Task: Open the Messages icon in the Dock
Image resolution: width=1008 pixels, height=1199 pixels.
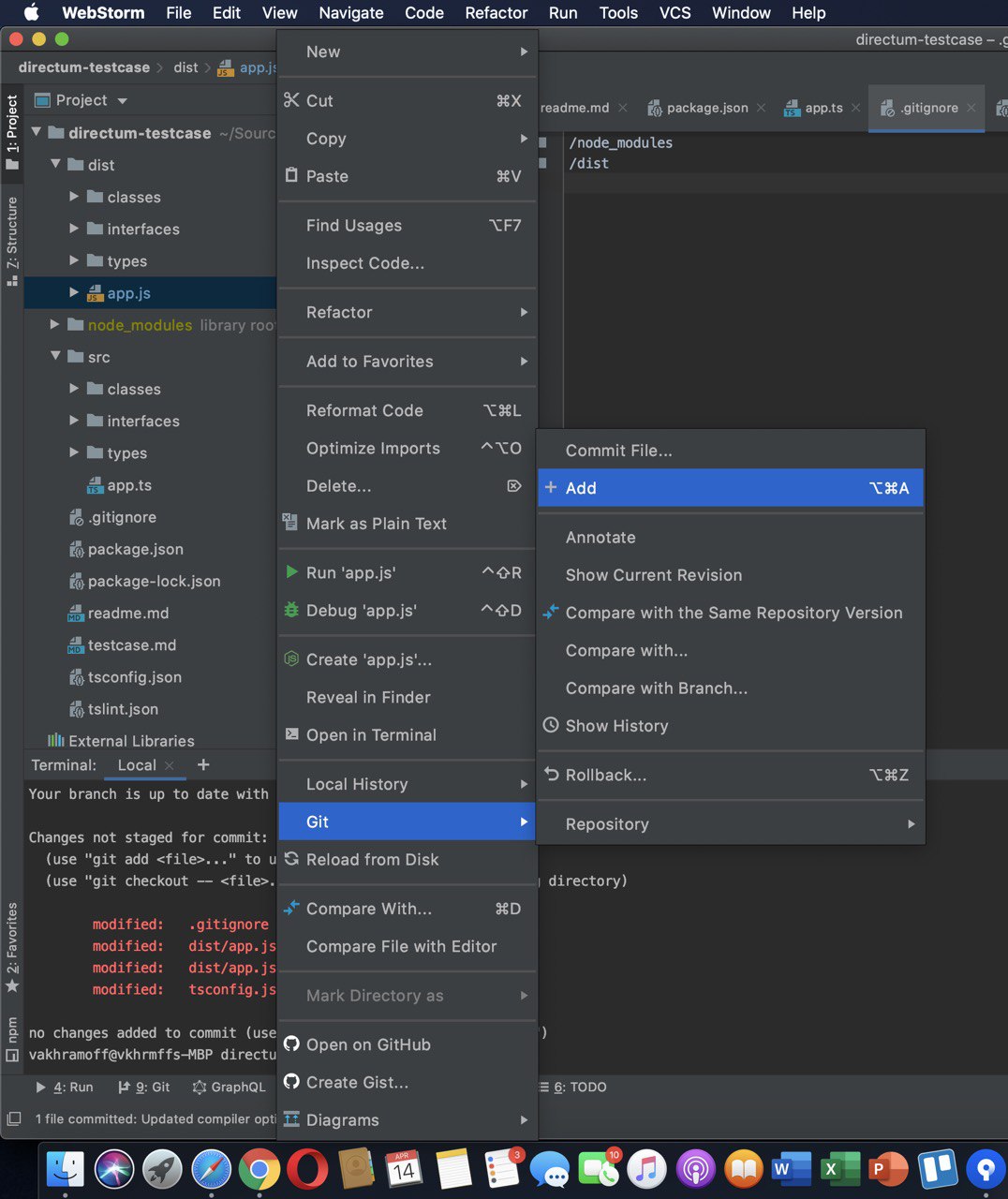Action: pos(549,1169)
